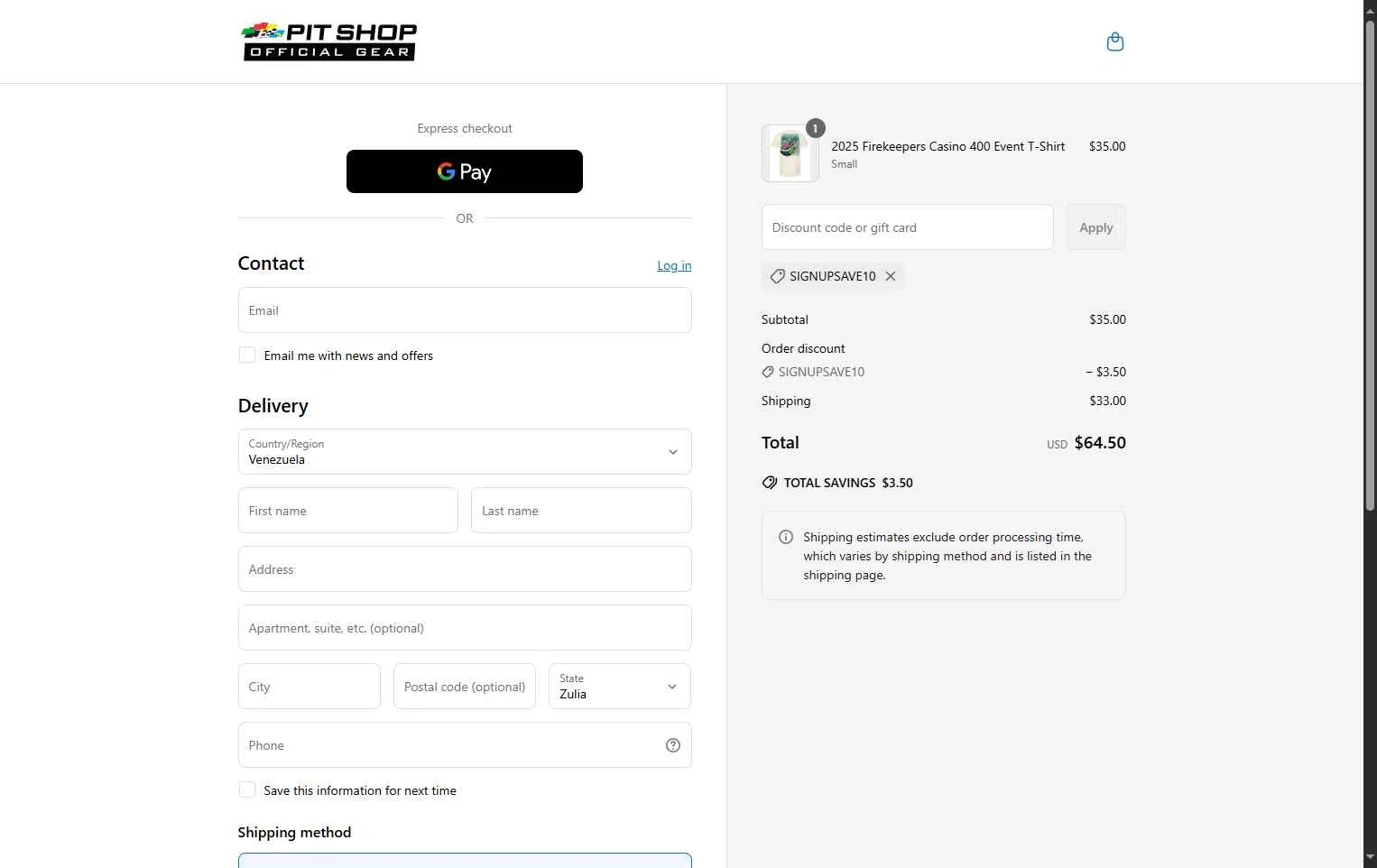The image size is (1377, 868).
Task: Click the '$33.00' shipping amount
Action: pyautogui.click(x=1107, y=401)
